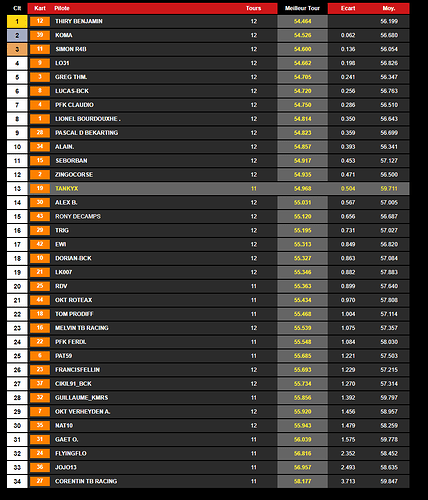Click the Clt position column header
The height and width of the screenshot is (500, 428).
tap(17, 8)
